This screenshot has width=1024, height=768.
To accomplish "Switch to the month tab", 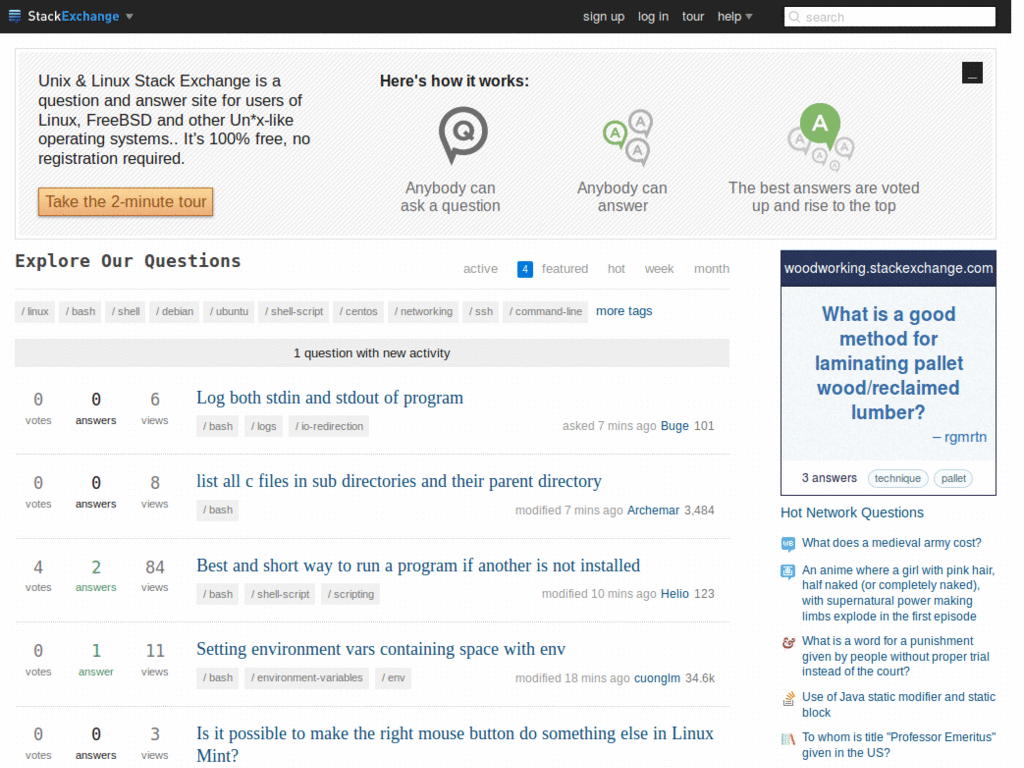I will (711, 268).
